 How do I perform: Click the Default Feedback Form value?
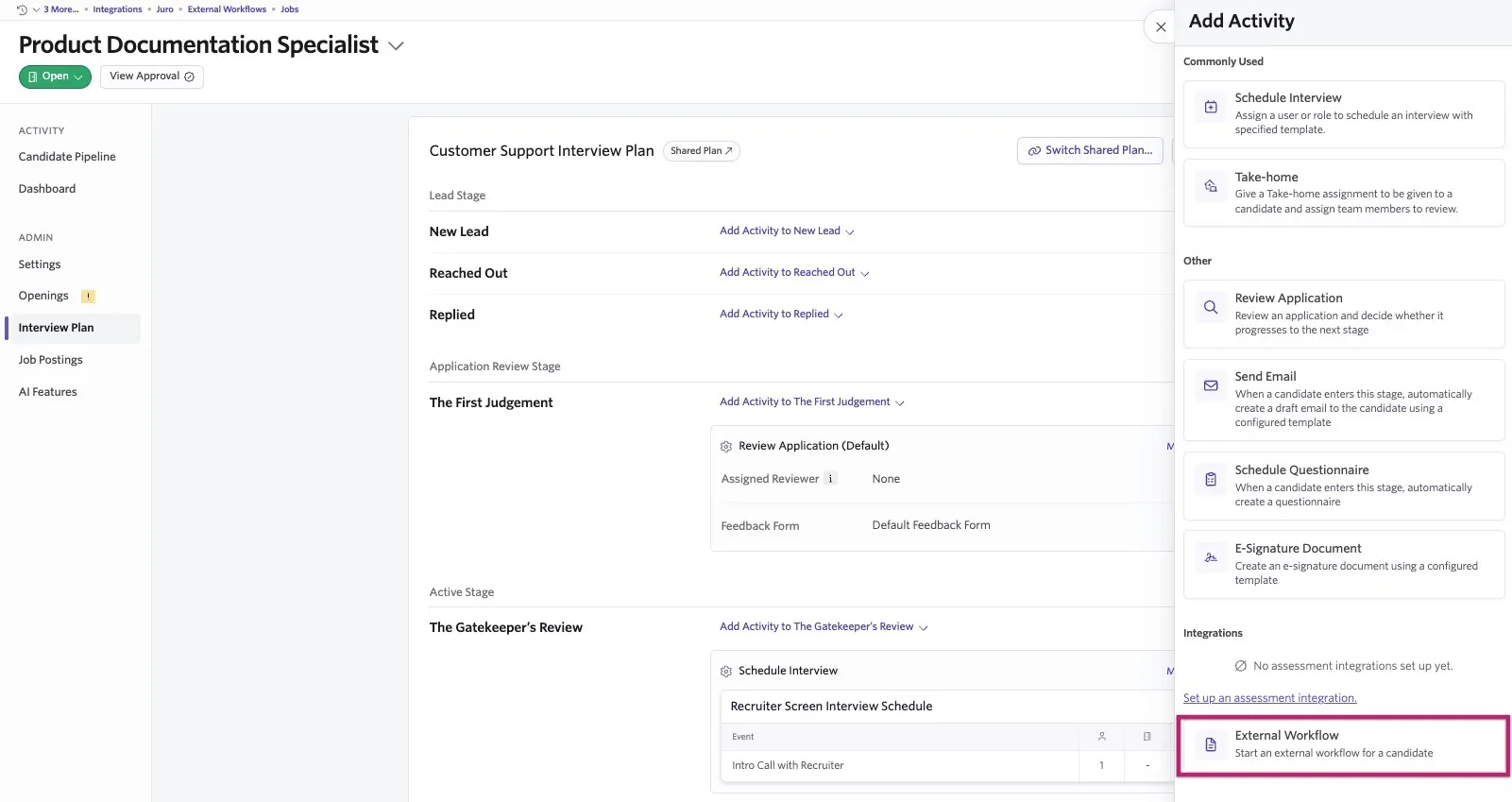click(931, 525)
